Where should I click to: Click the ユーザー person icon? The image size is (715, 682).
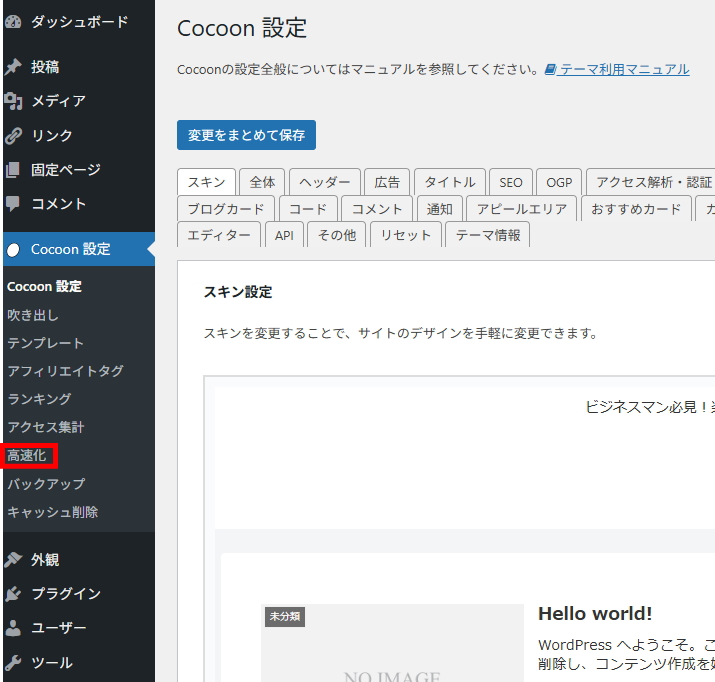coord(13,628)
